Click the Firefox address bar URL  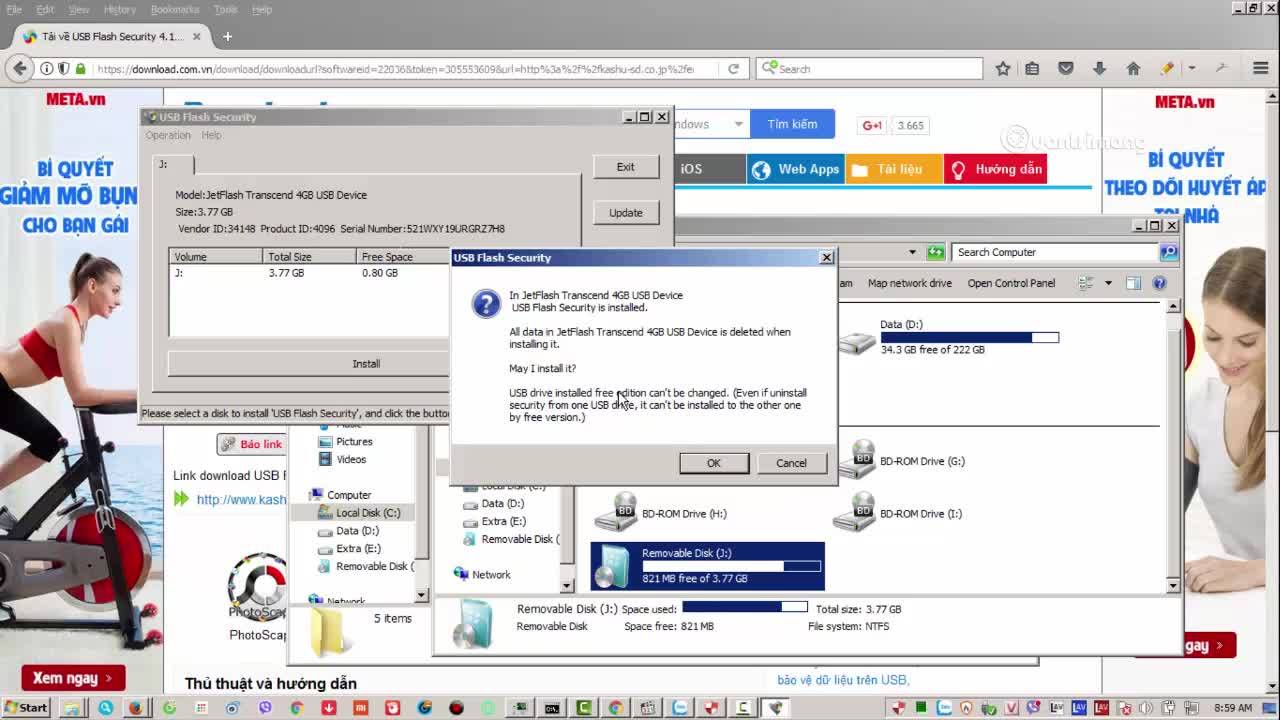click(x=395, y=69)
